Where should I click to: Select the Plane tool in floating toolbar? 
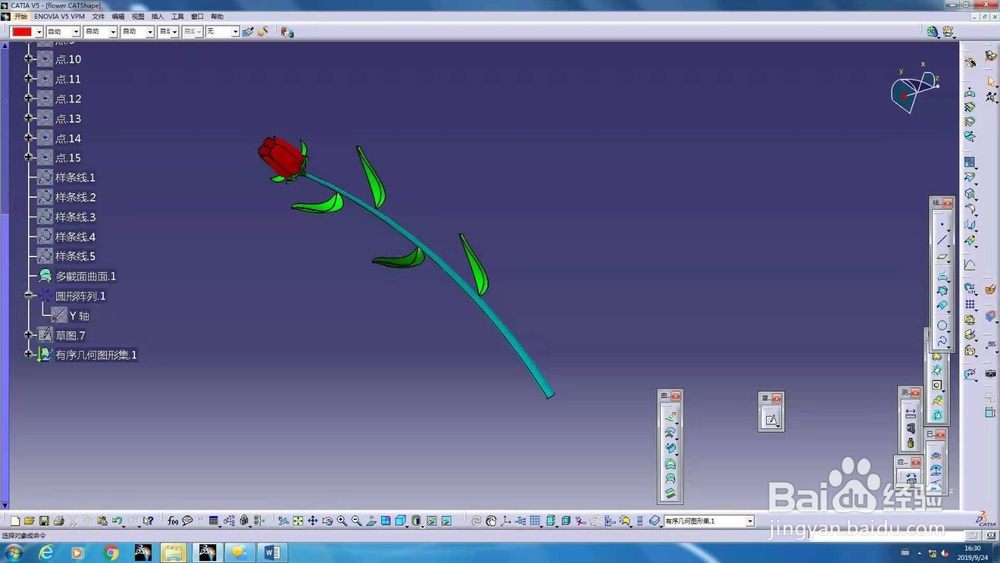942,256
